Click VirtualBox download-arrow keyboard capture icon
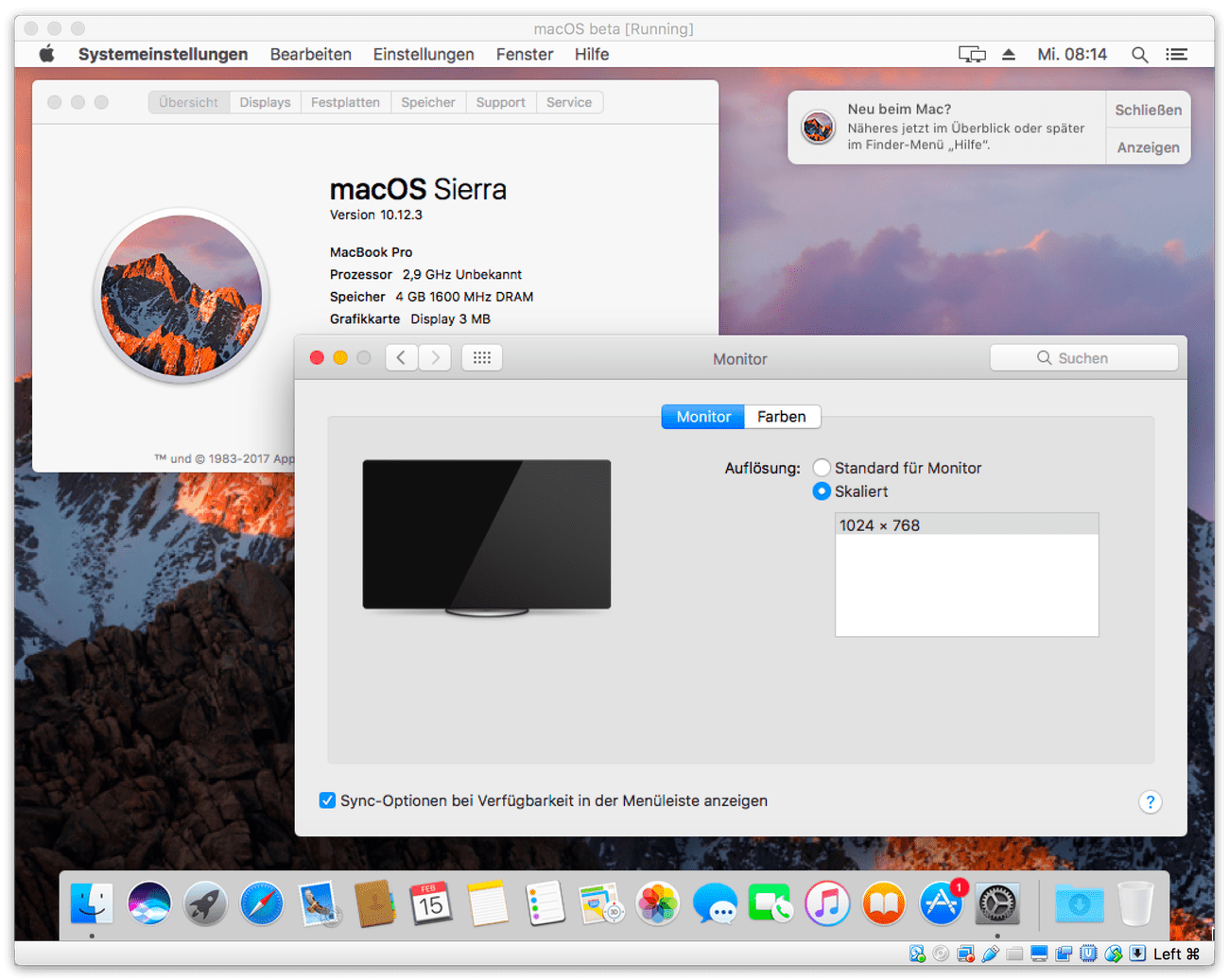This screenshot has height=980, width=1229. (1137, 954)
